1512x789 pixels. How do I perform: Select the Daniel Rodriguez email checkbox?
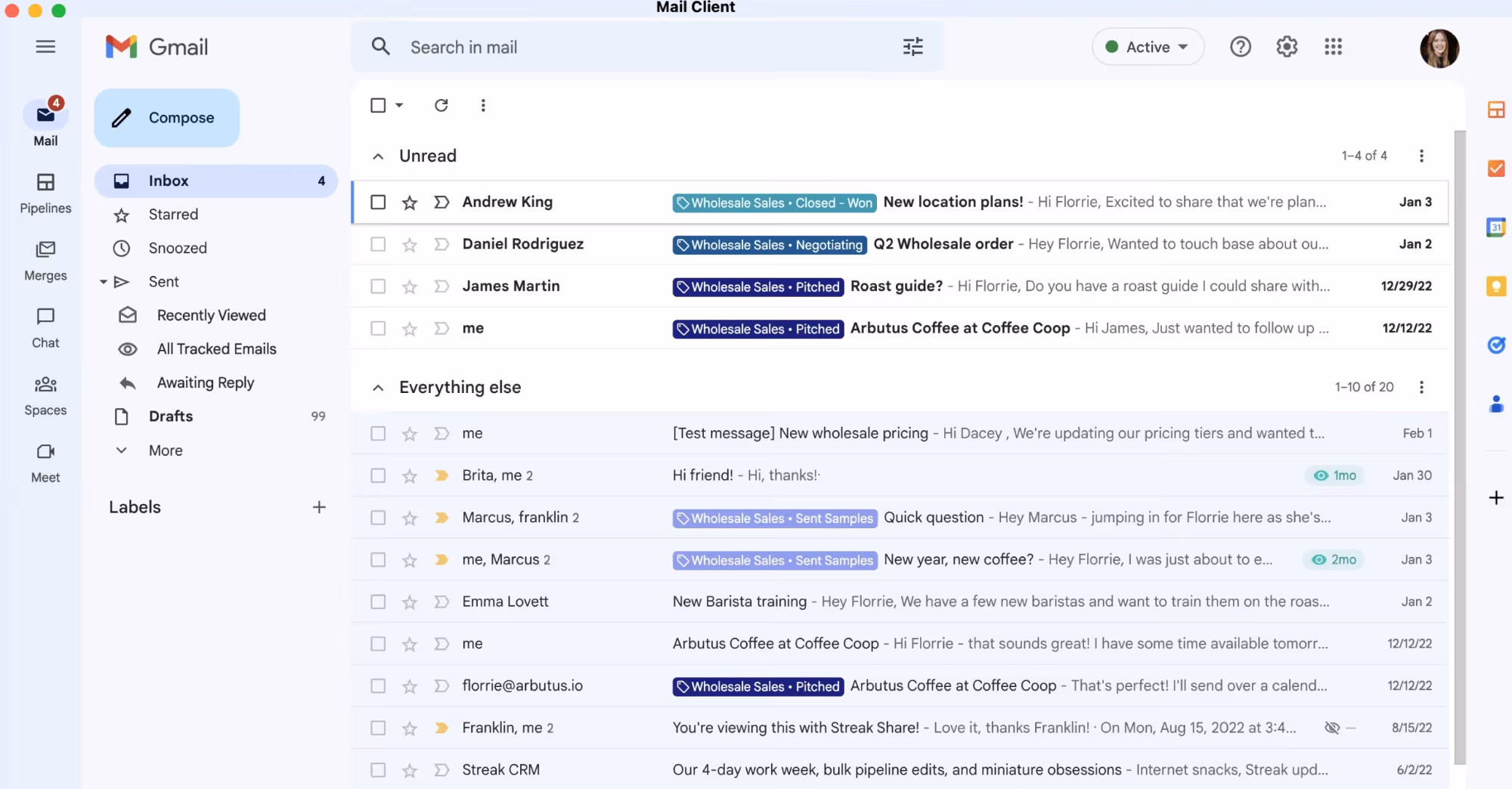(x=378, y=244)
